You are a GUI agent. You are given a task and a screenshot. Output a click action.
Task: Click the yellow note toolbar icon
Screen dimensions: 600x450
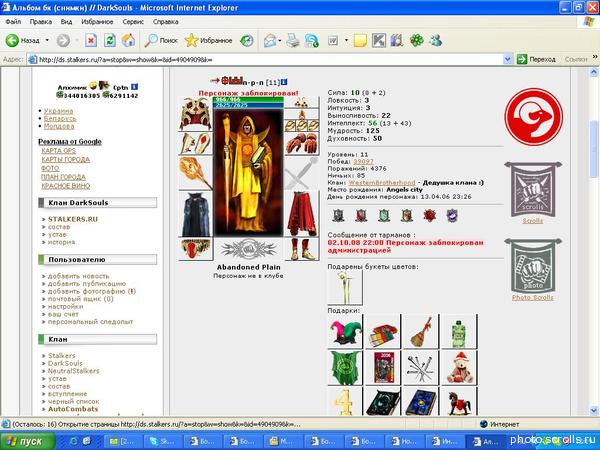click(x=360, y=40)
